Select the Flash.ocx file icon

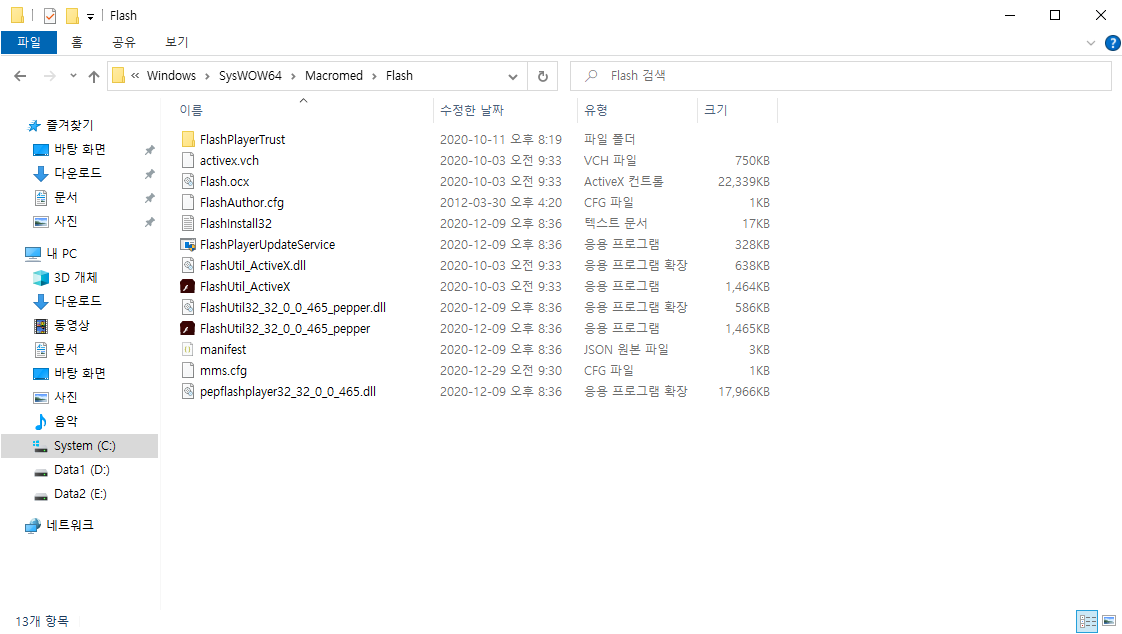pos(187,181)
